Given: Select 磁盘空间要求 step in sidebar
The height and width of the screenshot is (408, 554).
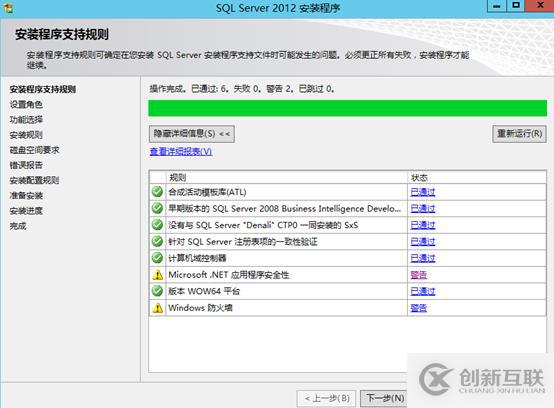Looking at the screenshot, I should (x=34, y=150).
